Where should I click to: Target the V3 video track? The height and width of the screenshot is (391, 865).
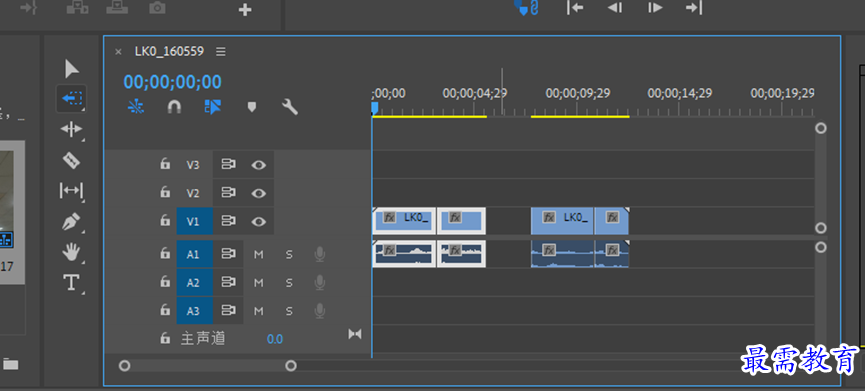[x=194, y=165]
